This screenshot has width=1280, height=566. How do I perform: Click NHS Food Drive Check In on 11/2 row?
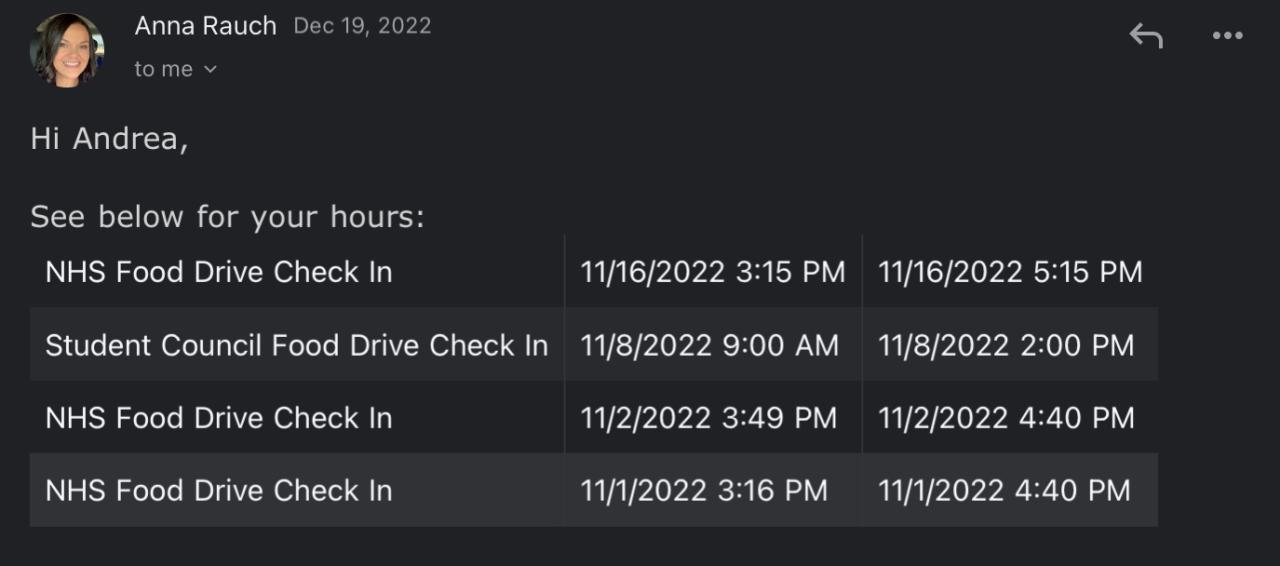pyautogui.click(x=218, y=418)
